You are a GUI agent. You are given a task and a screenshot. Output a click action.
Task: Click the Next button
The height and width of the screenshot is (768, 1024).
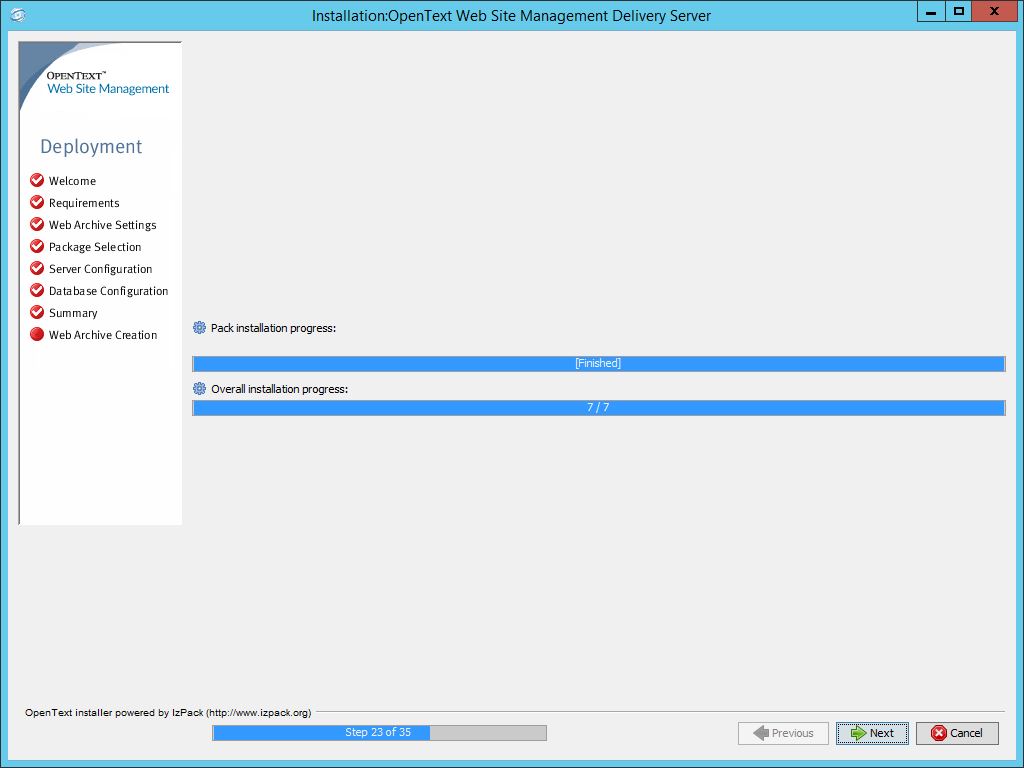tap(872, 733)
